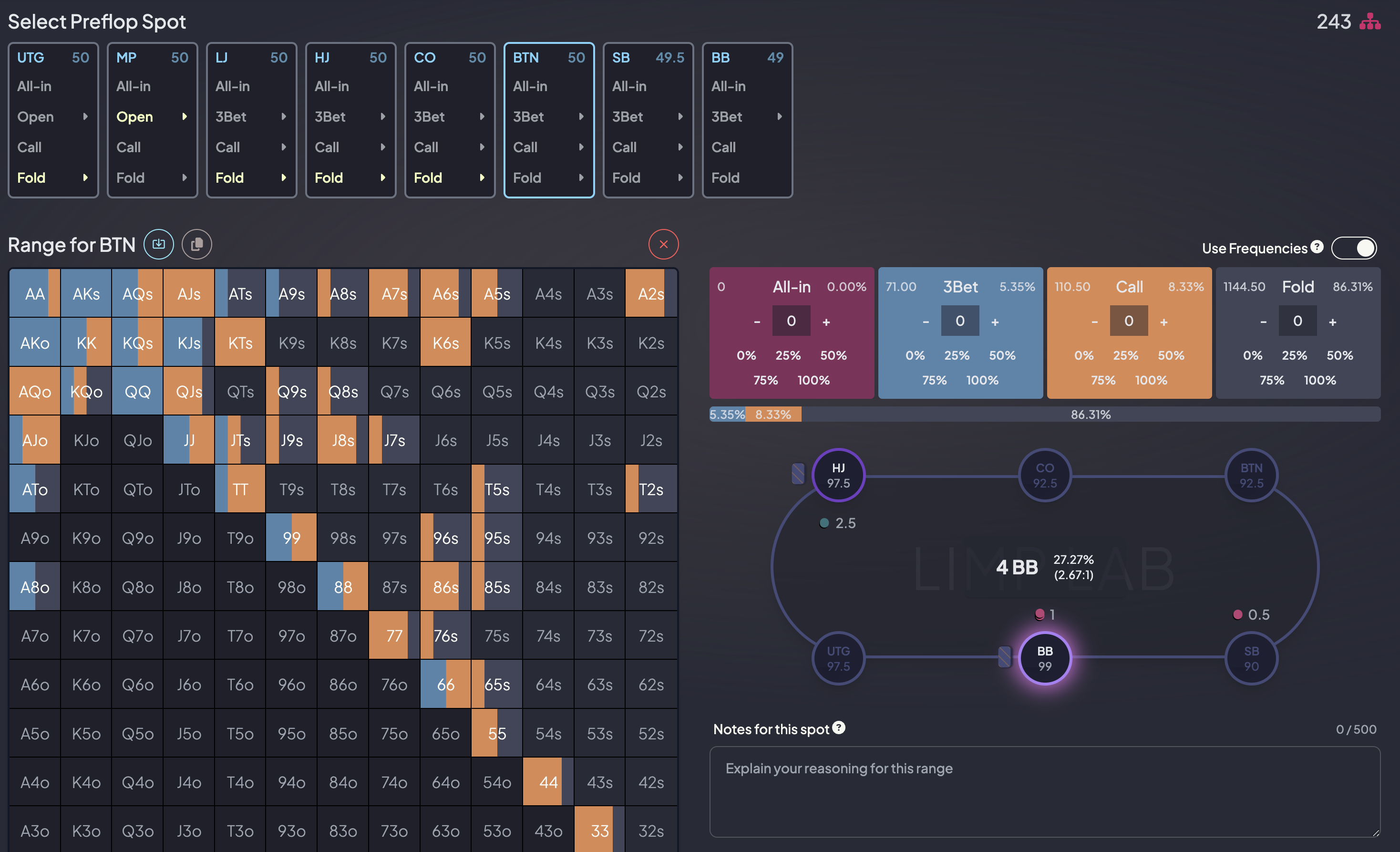Expand the SB Call submenu arrow
Screen dimensions: 1400x852
click(680, 147)
